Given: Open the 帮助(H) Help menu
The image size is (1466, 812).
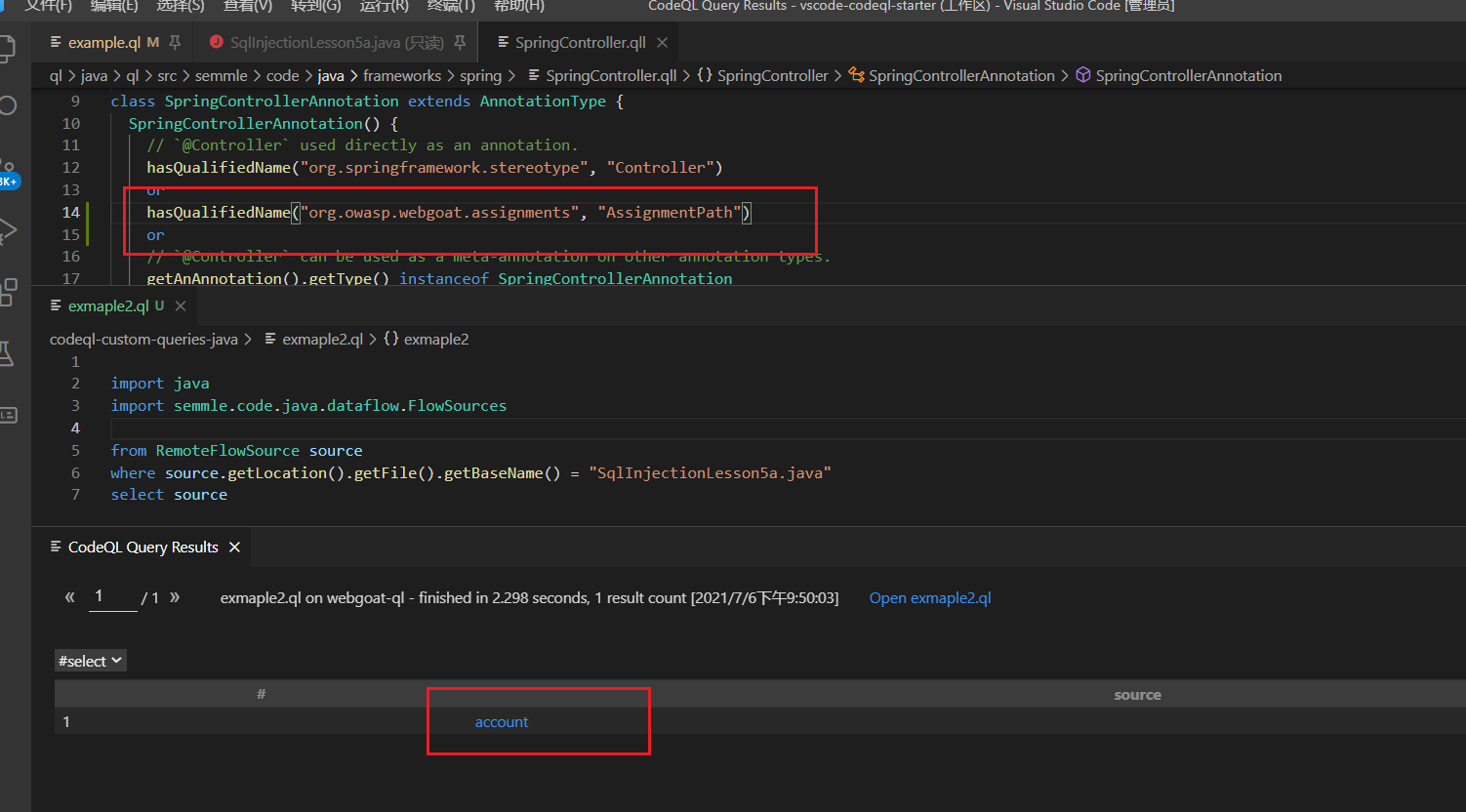Looking at the screenshot, I should click(x=518, y=6).
